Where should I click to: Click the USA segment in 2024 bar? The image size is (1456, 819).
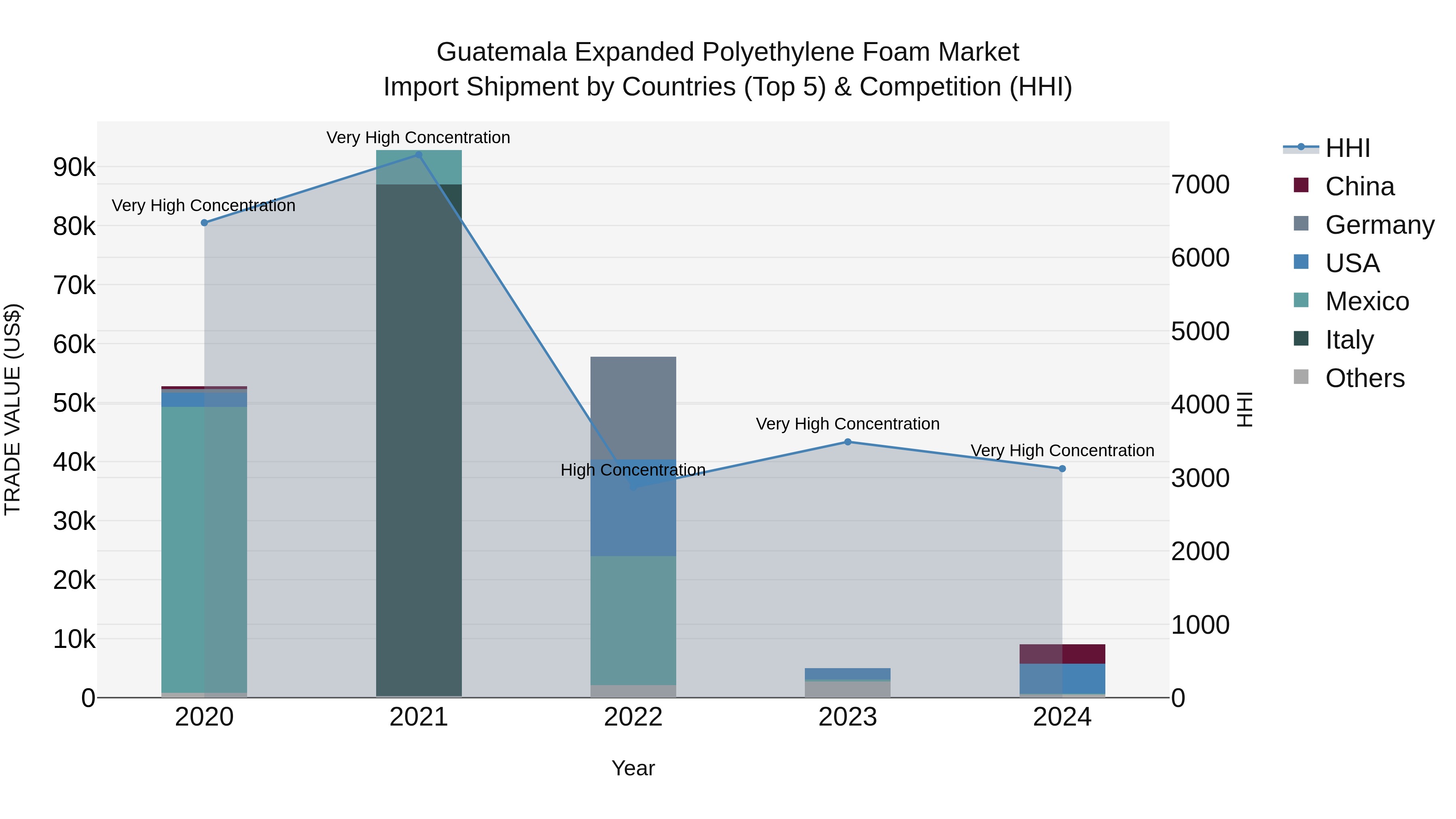pyautogui.click(x=1062, y=679)
